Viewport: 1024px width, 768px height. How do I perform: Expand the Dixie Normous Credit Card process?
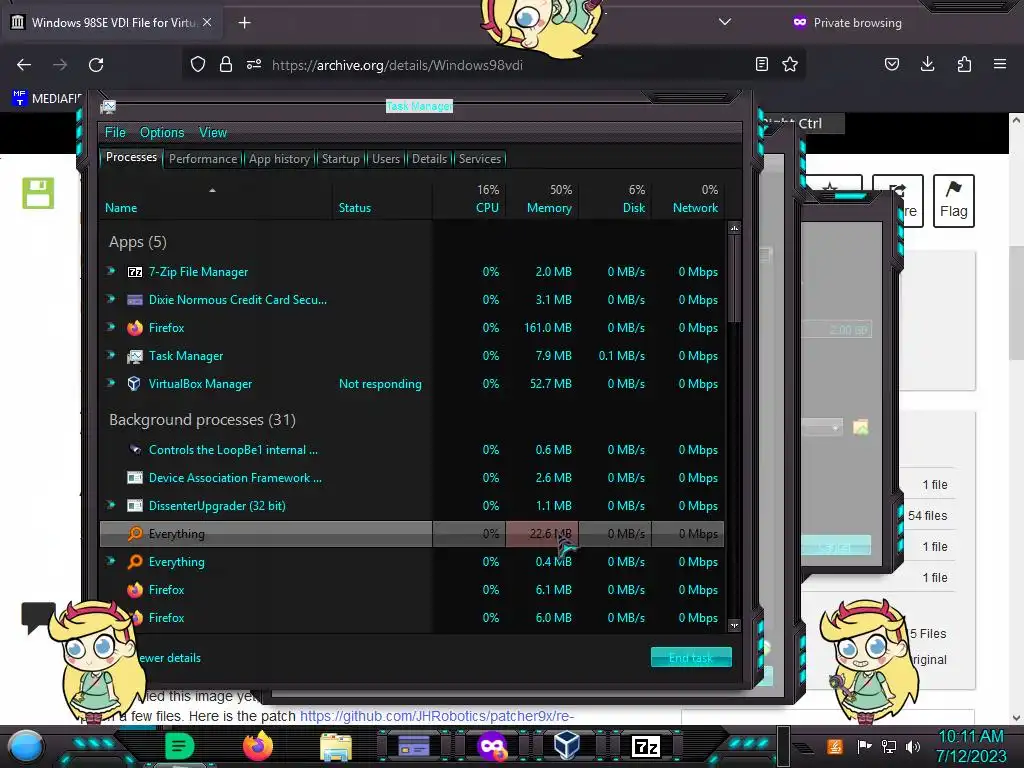pos(111,299)
